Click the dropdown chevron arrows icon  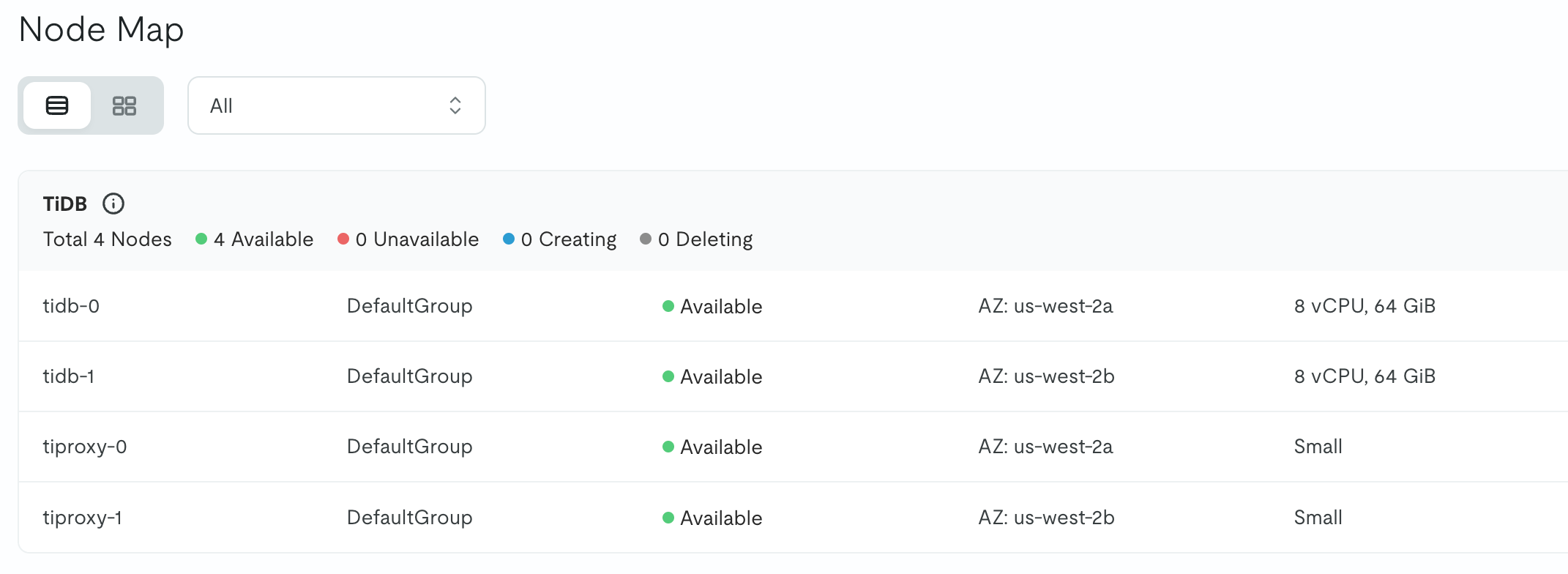pyautogui.click(x=455, y=105)
